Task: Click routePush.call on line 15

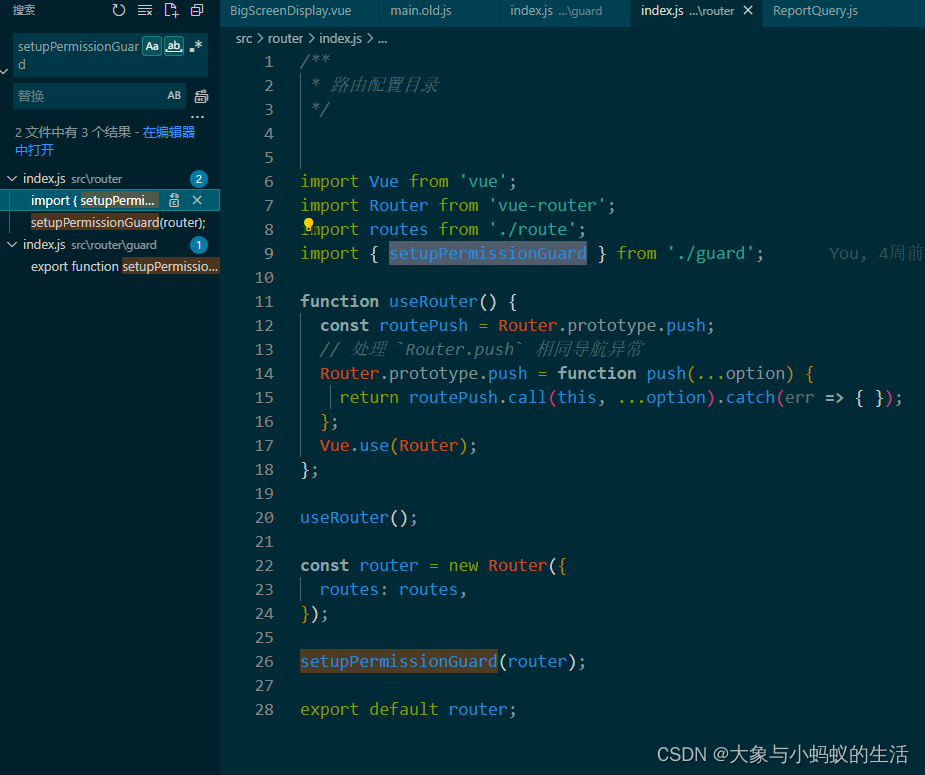Action: click(x=478, y=398)
